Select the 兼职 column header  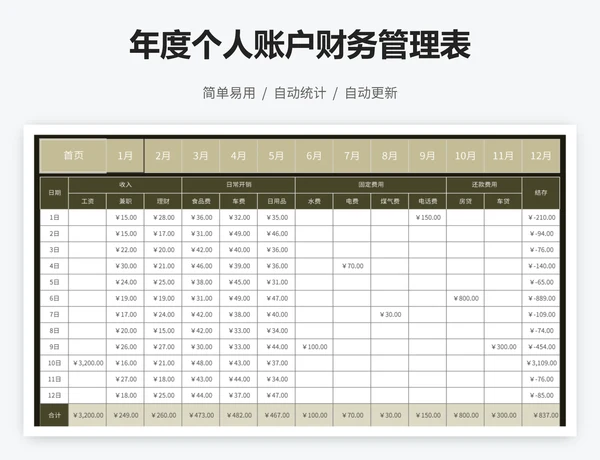125,201
